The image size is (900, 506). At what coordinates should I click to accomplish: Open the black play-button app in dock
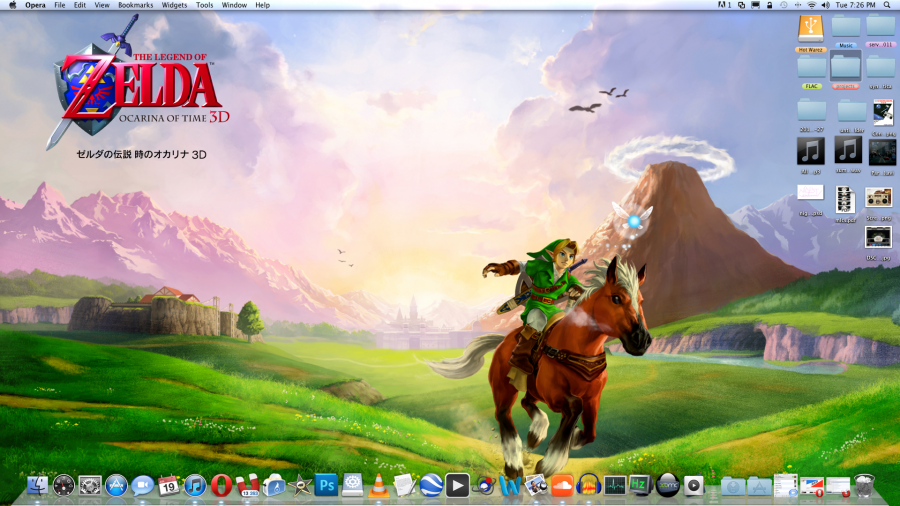[x=457, y=486]
